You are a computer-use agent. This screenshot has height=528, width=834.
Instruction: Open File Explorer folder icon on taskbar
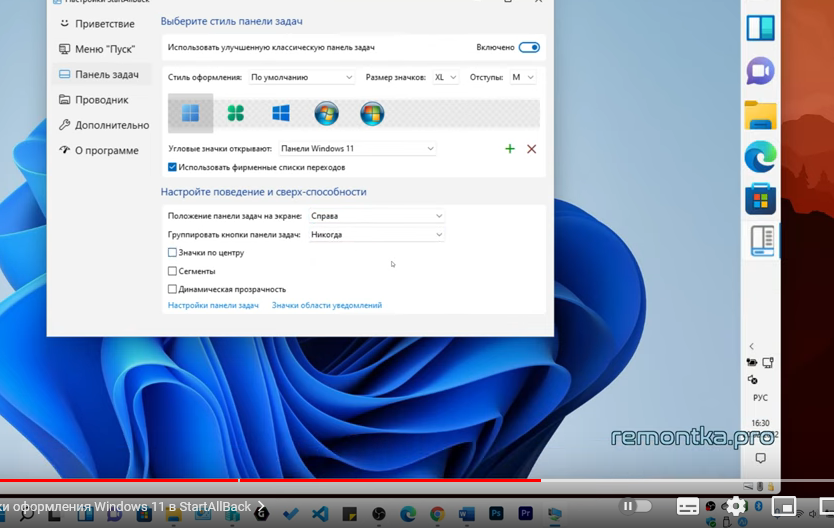(x=760, y=115)
